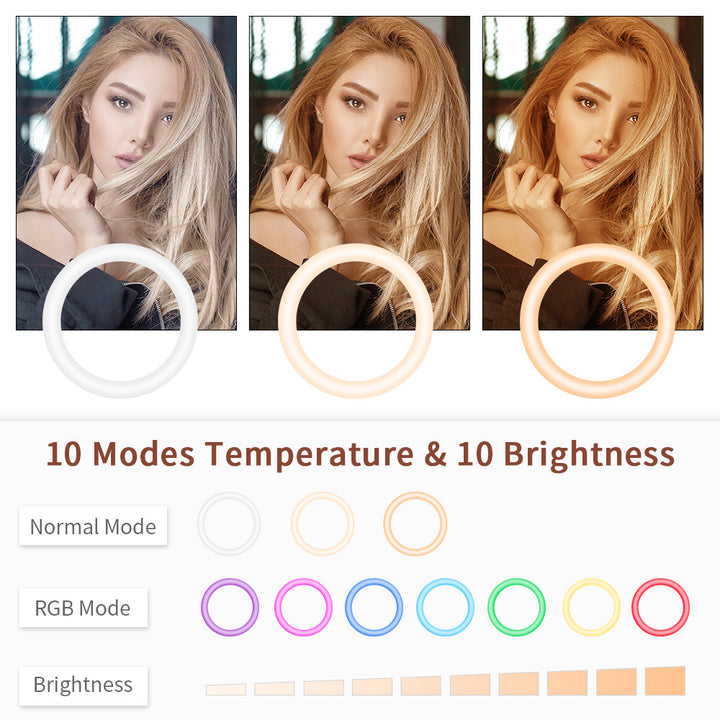Image resolution: width=720 pixels, height=720 pixels.
Task: Click the Brightness label
Action: click(83, 685)
